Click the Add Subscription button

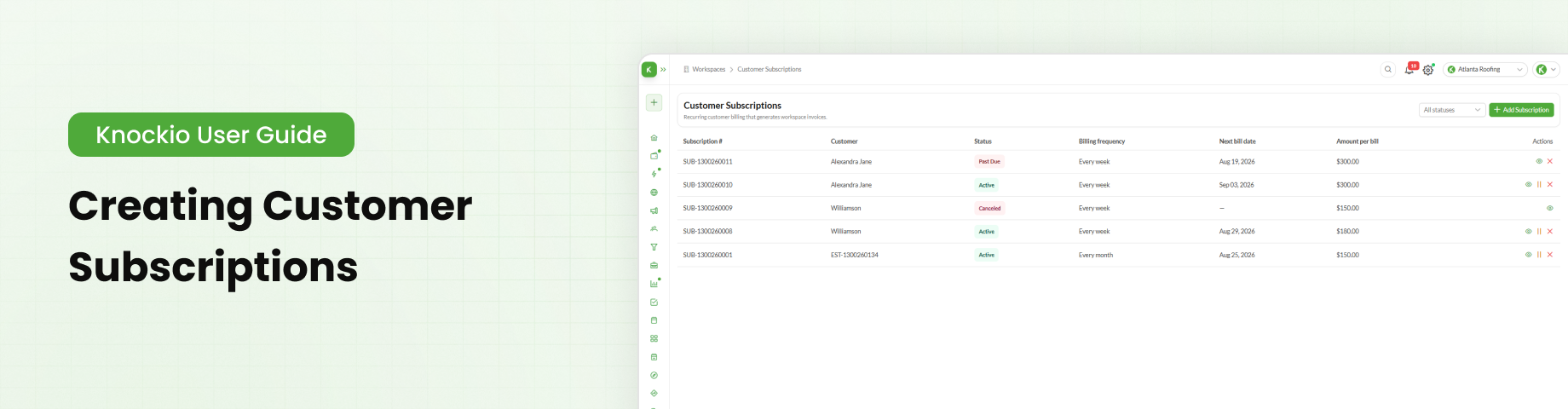(1521, 110)
